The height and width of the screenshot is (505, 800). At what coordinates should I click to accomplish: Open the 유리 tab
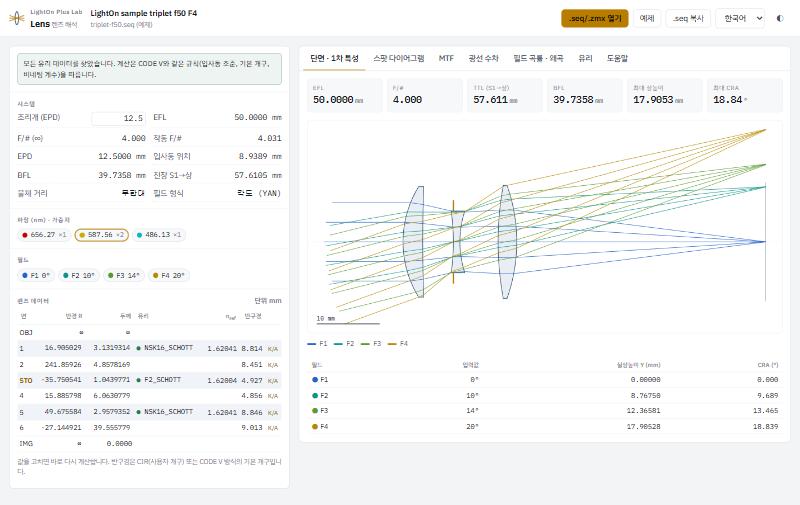coord(585,58)
